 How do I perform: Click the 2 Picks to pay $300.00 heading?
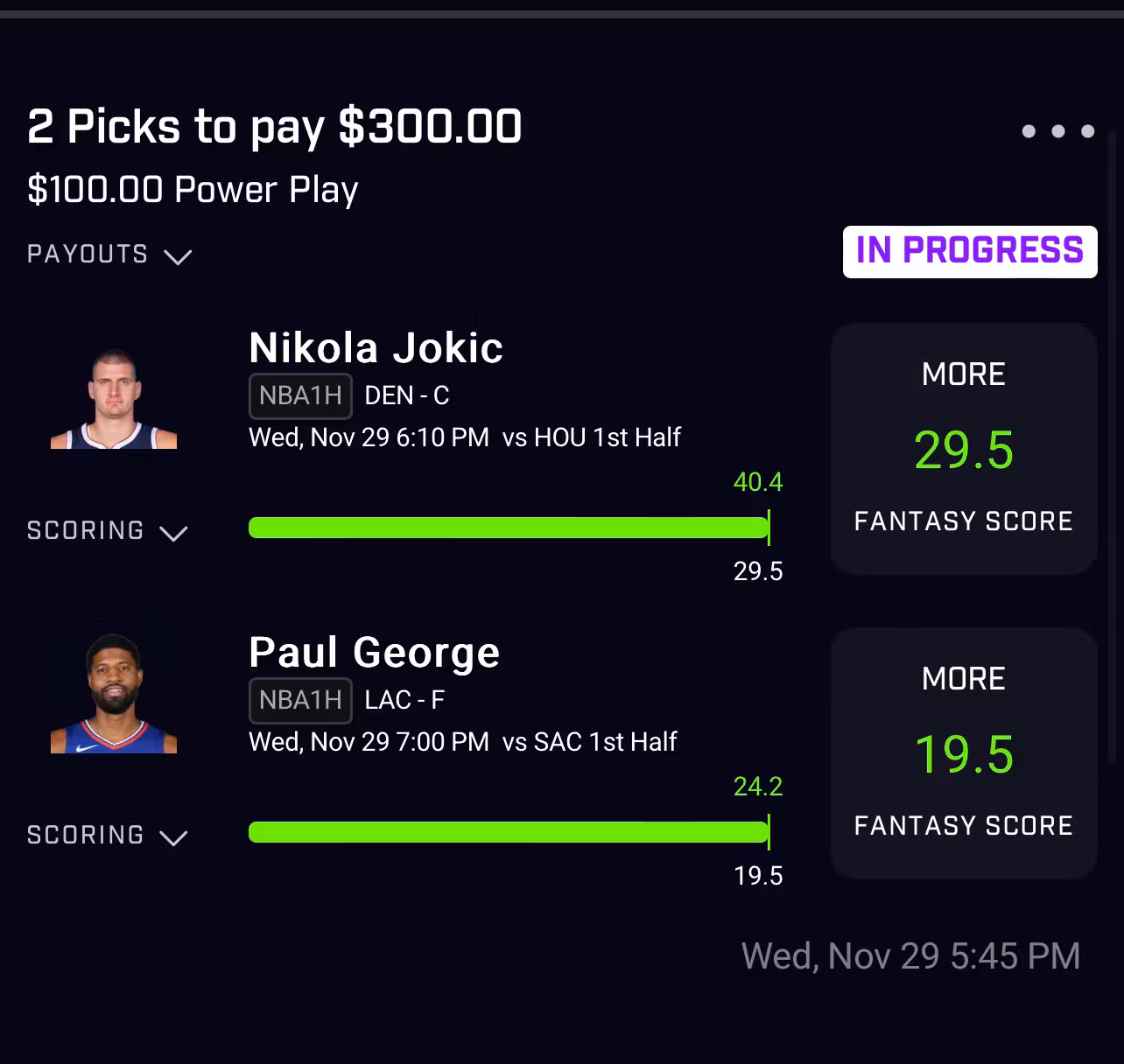274,127
